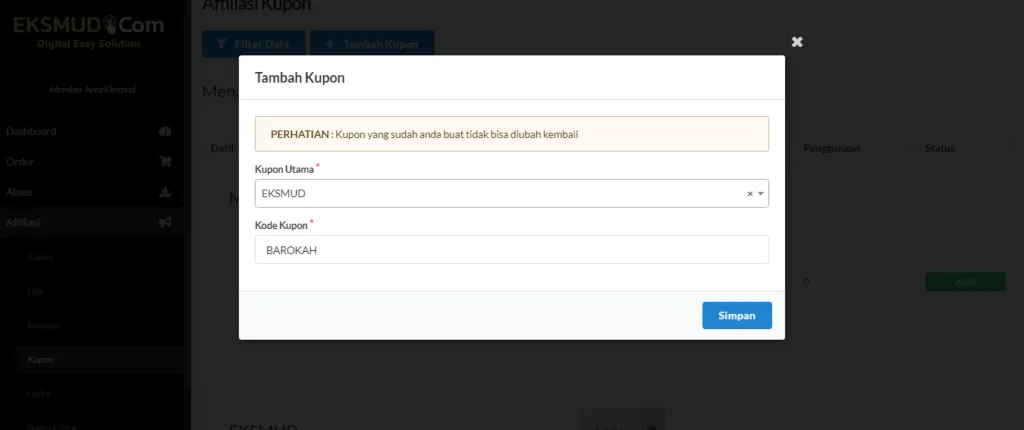Open the Akses sidebar menu
Viewport: 1024px width, 430px height.
pos(21,192)
